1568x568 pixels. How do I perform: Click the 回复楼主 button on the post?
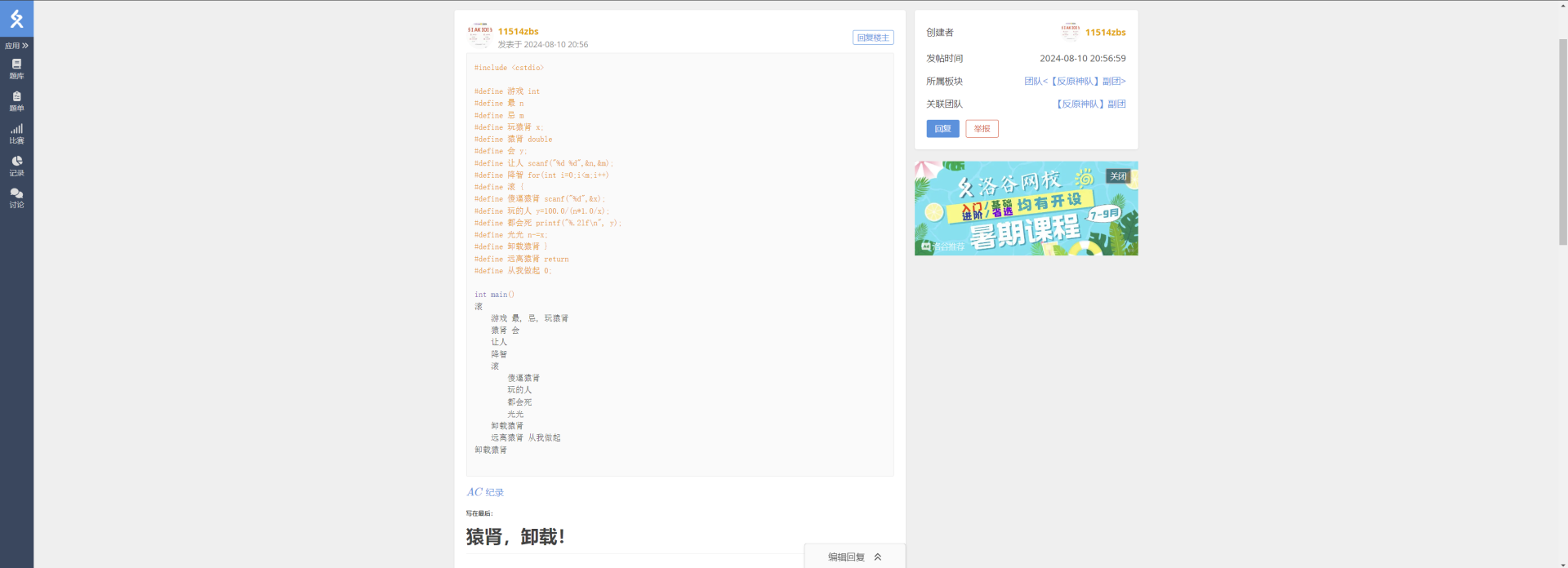[x=872, y=38]
